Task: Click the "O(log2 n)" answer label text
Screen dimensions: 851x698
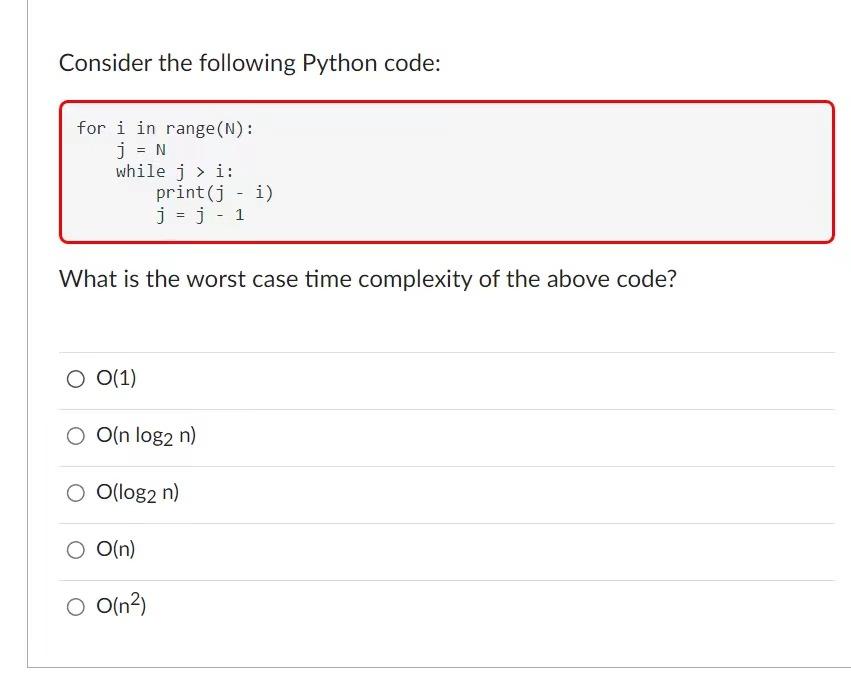Action: [x=137, y=493]
